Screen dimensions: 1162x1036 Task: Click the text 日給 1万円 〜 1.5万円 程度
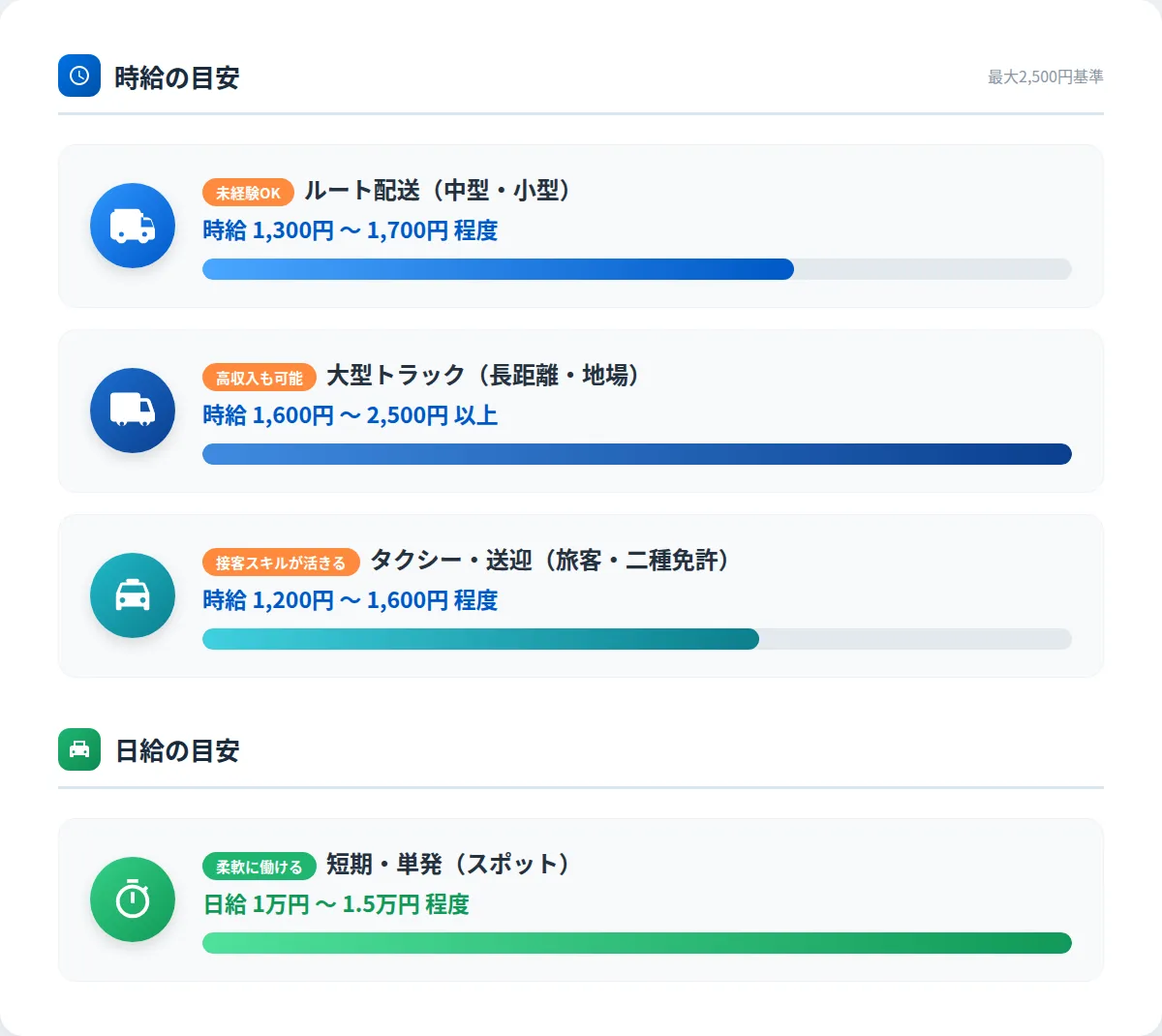tap(336, 904)
